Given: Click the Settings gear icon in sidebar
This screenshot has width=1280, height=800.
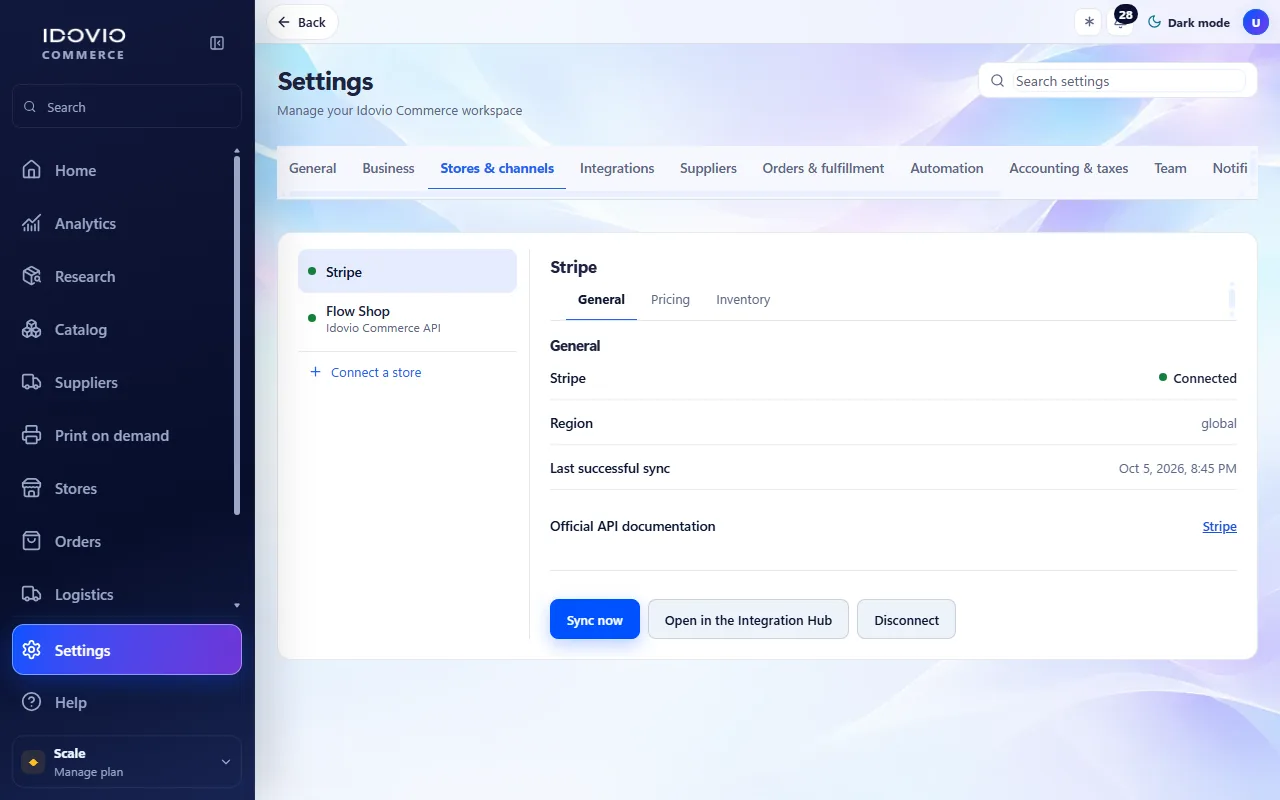Looking at the screenshot, I should coord(32,650).
